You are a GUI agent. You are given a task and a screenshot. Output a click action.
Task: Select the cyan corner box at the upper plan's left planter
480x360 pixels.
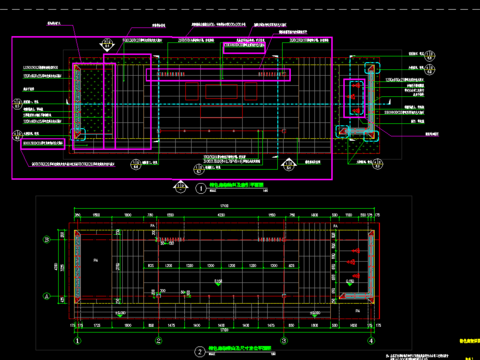coord(78,135)
